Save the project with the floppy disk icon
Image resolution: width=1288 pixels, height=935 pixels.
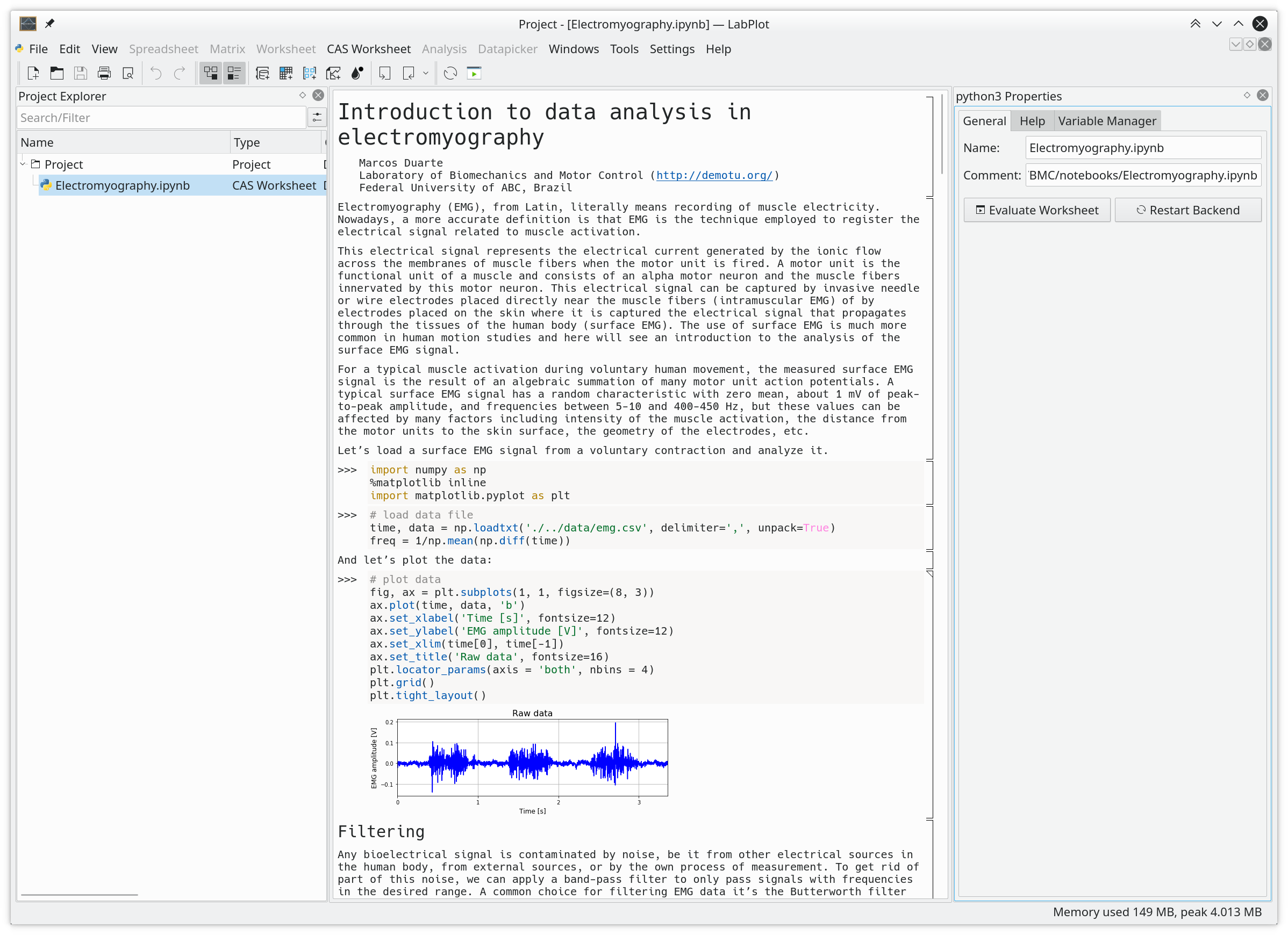pyautogui.click(x=80, y=73)
